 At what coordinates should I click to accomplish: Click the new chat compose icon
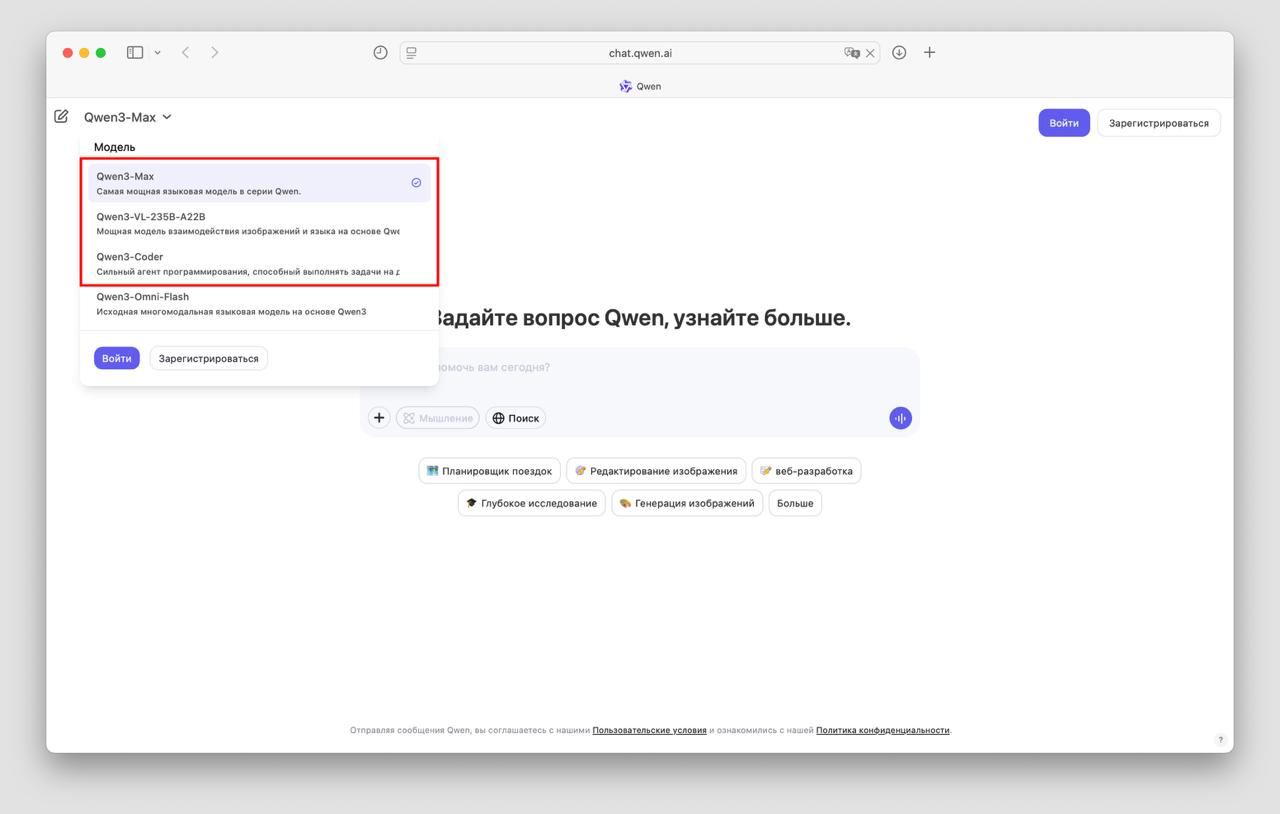pos(62,117)
